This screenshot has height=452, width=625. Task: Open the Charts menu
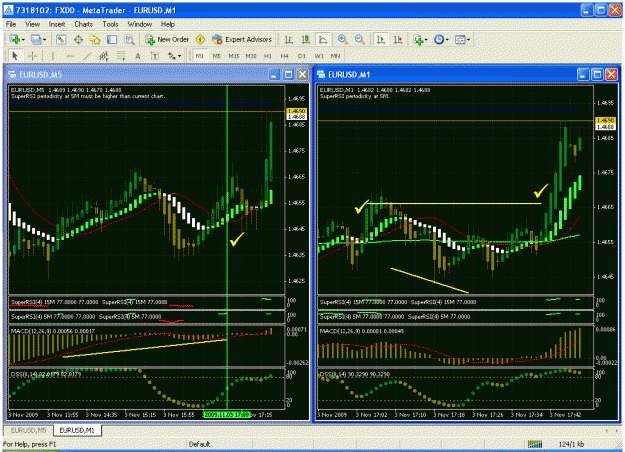click(x=83, y=24)
